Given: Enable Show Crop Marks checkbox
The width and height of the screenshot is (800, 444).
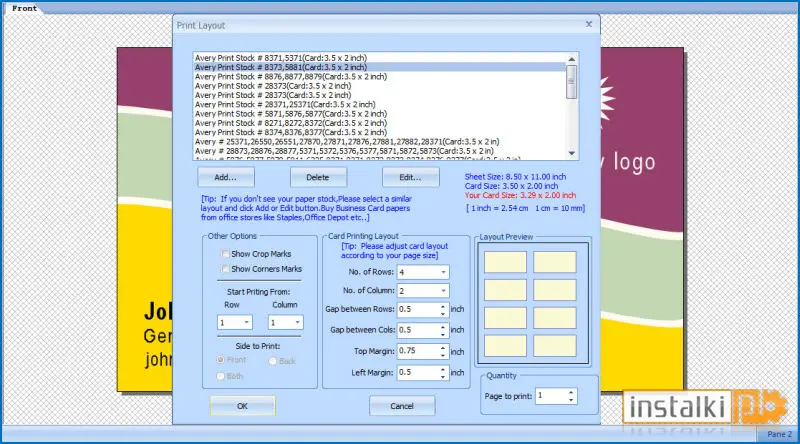Looking at the screenshot, I should 225,254.
